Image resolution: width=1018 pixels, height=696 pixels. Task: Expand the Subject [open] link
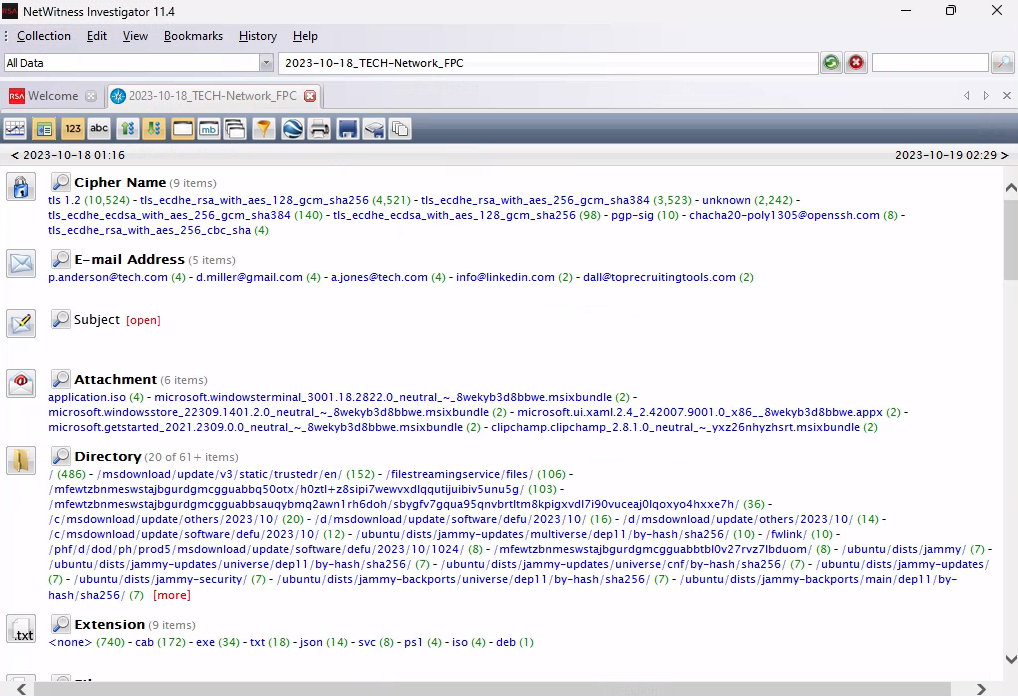tap(143, 320)
